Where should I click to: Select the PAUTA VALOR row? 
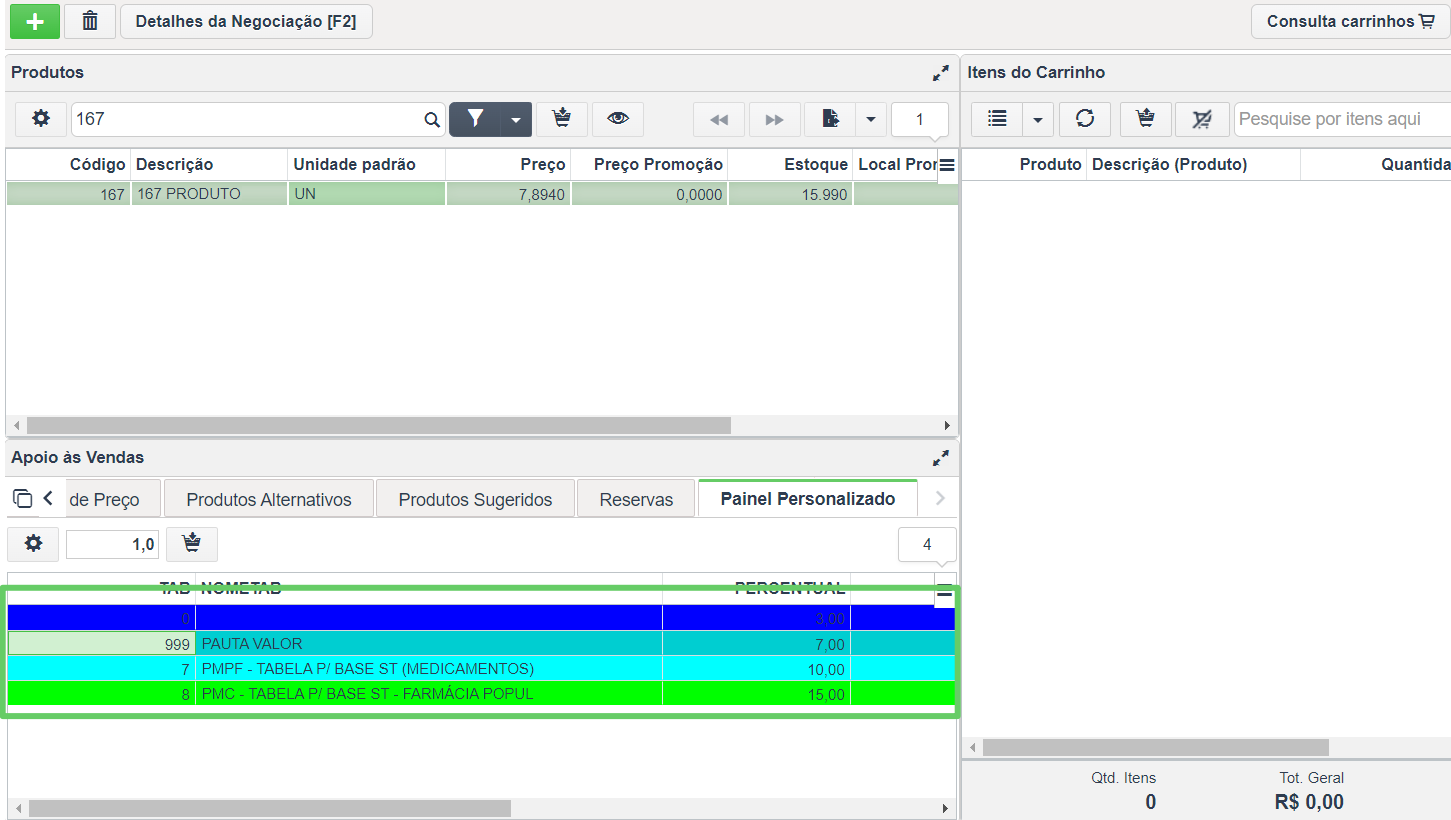pos(481,643)
